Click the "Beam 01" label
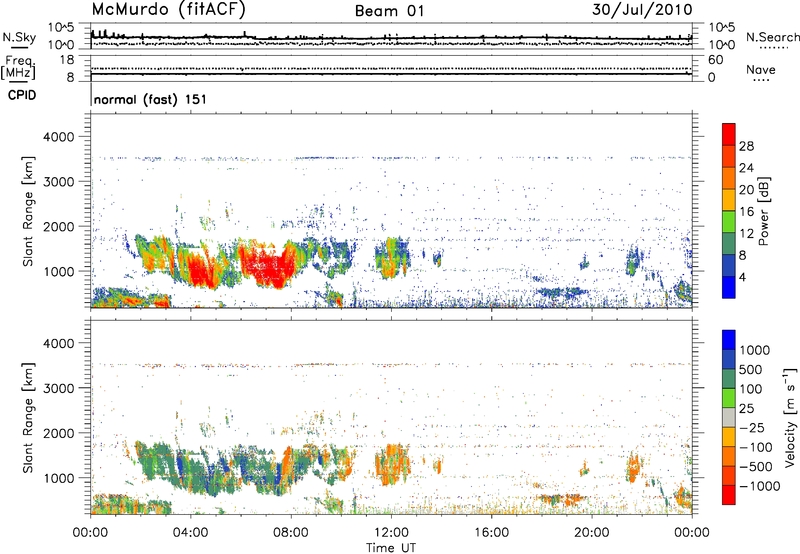This screenshot has height=554, width=800. pos(389,11)
